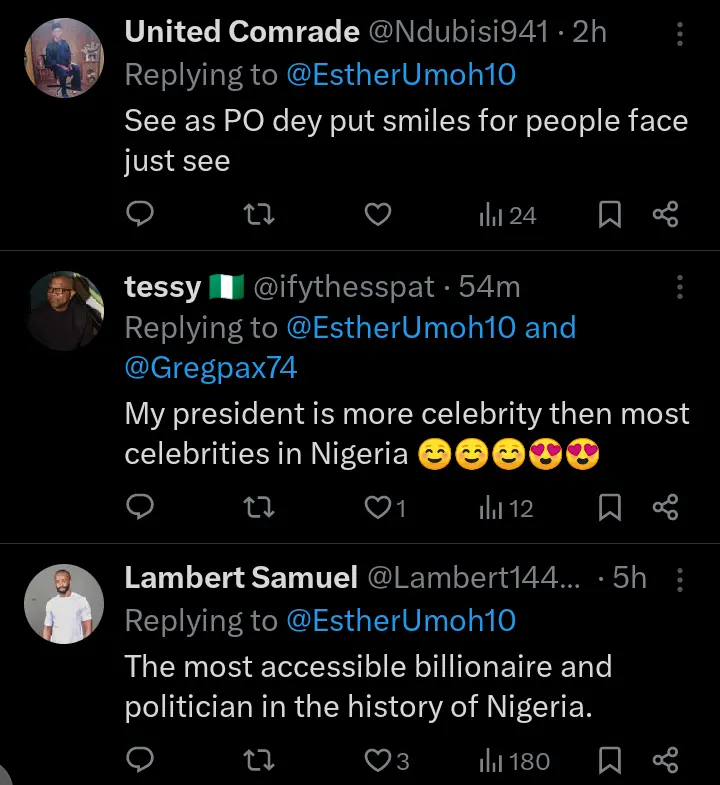Retweet tessy's post about celebrities
This screenshot has height=785, width=720.
[x=260, y=508]
